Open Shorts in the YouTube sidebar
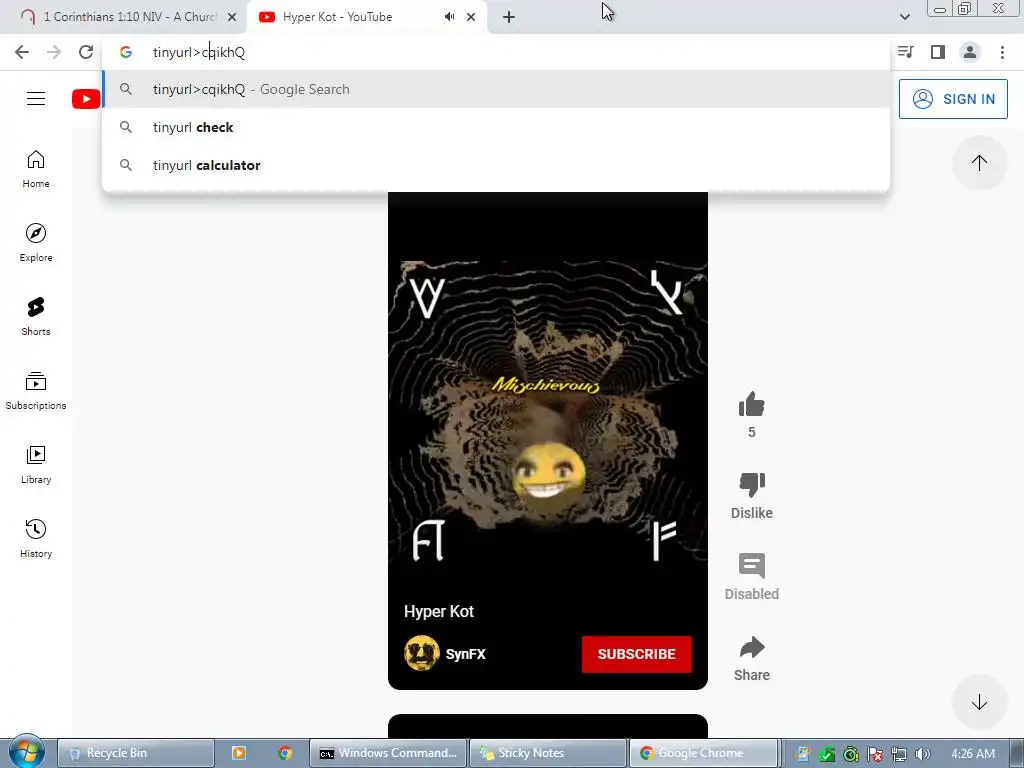The width and height of the screenshot is (1024, 768). click(x=36, y=317)
